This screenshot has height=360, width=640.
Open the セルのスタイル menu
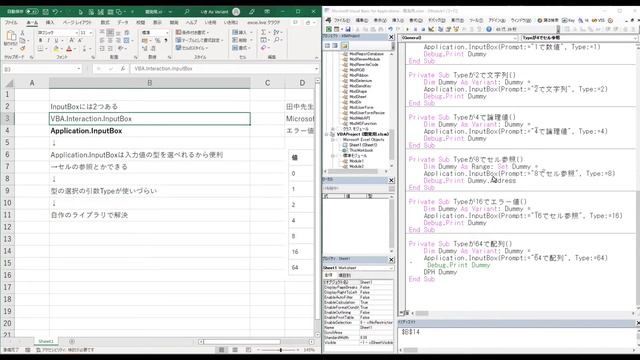click(192, 48)
